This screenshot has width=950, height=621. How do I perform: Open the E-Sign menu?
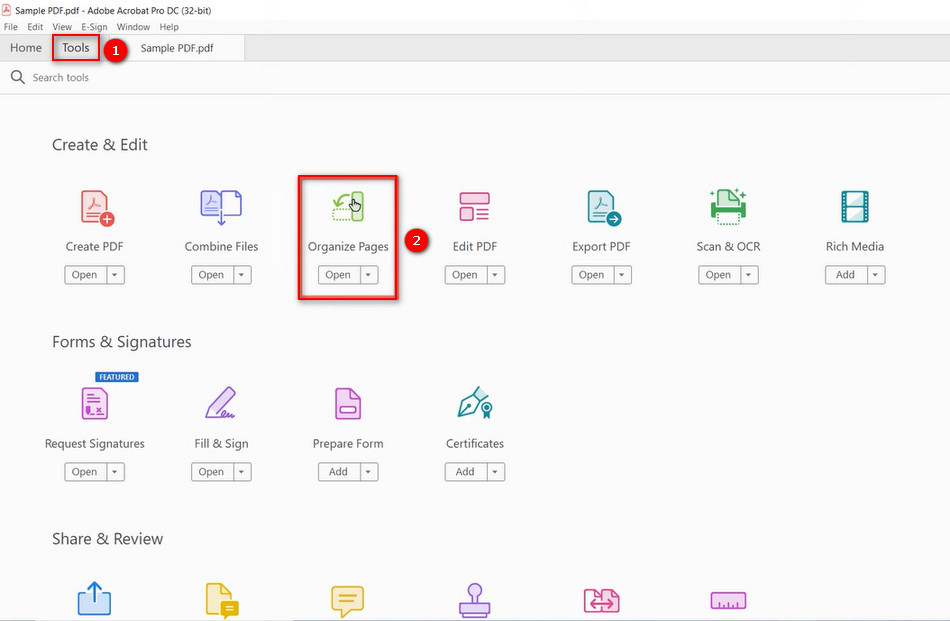[94, 27]
